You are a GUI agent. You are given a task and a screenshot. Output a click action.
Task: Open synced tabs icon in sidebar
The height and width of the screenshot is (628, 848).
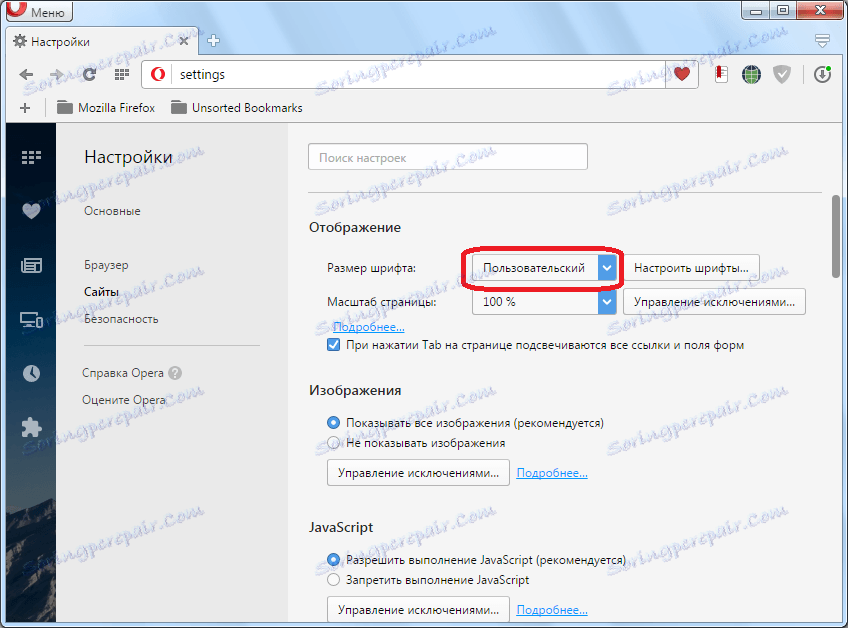click(31, 320)
